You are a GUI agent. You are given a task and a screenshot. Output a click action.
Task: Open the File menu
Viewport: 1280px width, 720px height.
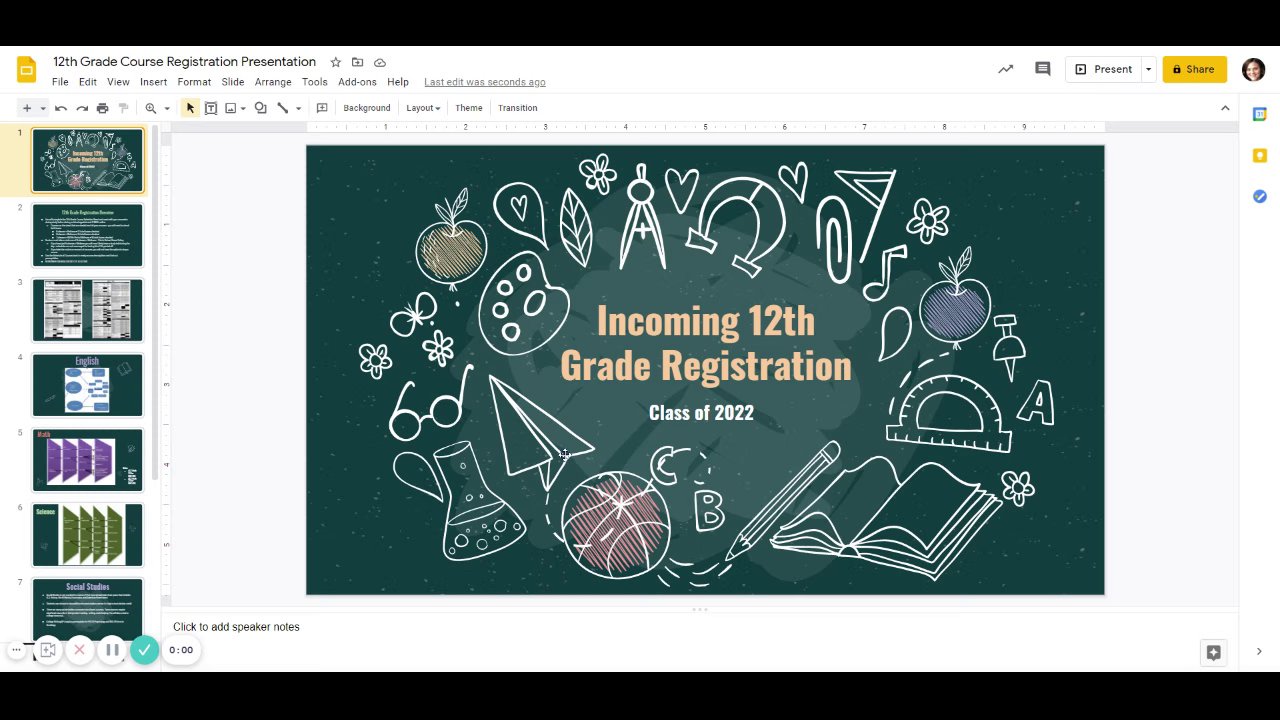pos(60,82)
